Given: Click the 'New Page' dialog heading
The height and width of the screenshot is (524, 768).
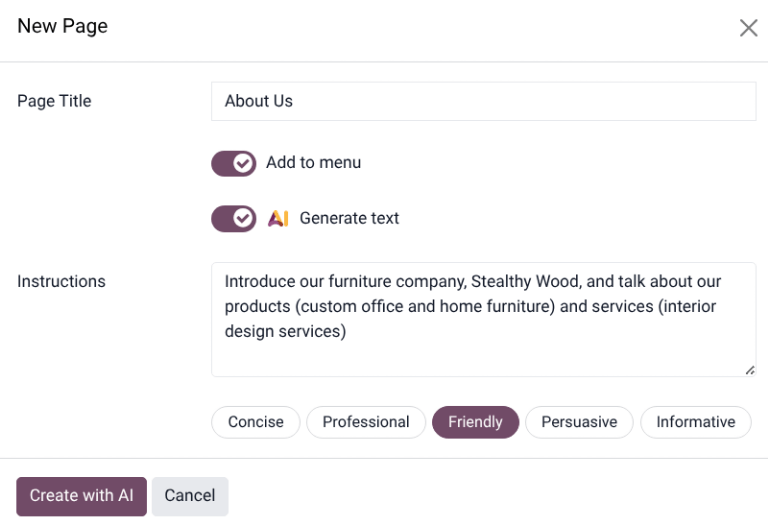Looking at the screenshot, I should pyautogui.click(x=62, y=27).
